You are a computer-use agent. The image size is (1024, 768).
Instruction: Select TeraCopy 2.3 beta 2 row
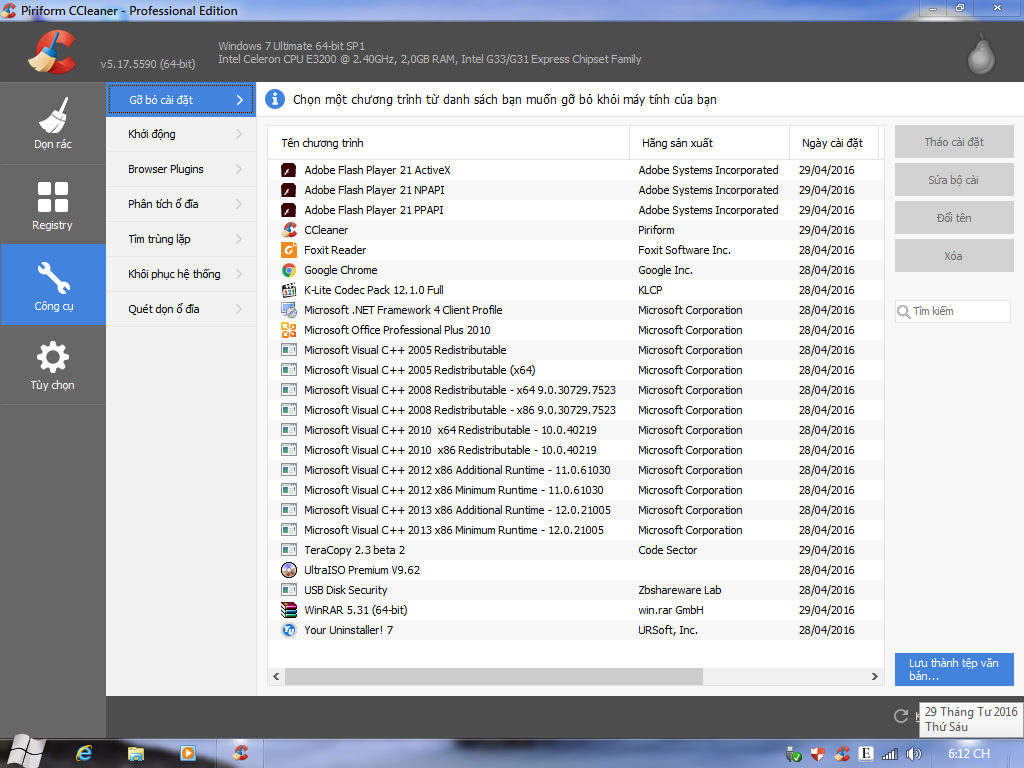[575, 550]
